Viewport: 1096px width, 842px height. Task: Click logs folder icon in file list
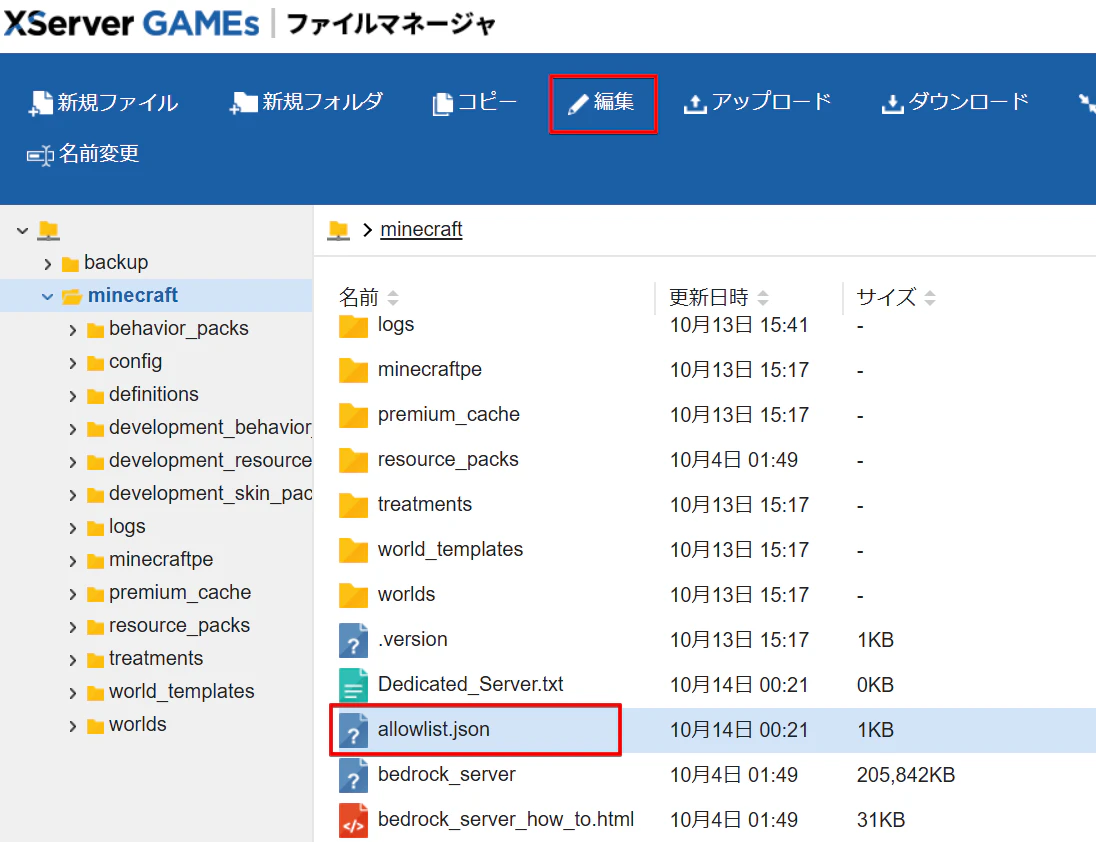[x=354, y=326]
